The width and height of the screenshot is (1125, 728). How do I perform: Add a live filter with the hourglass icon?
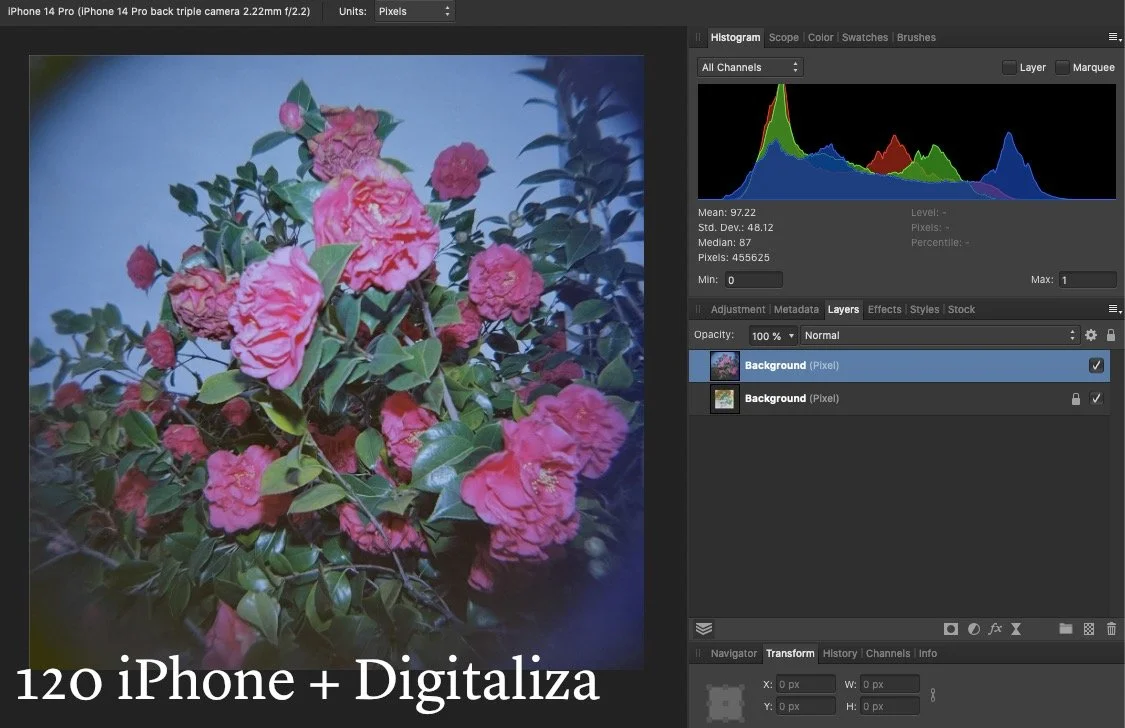pos(1016,629)
